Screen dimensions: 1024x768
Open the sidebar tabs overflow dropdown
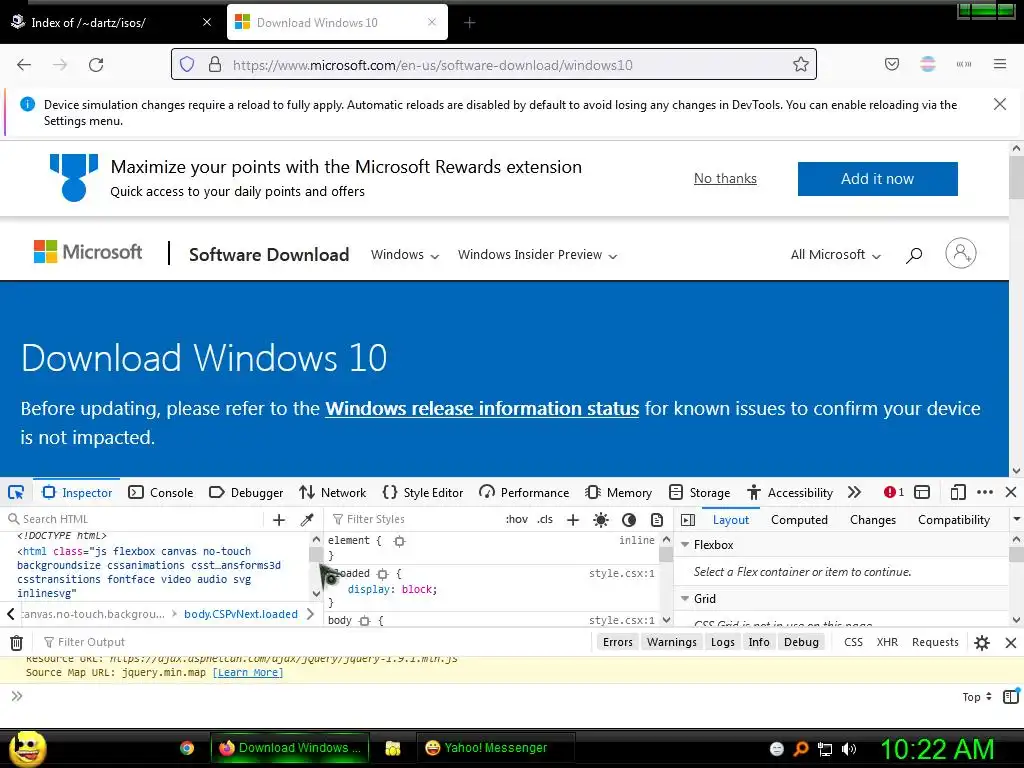coord(1016,520)
